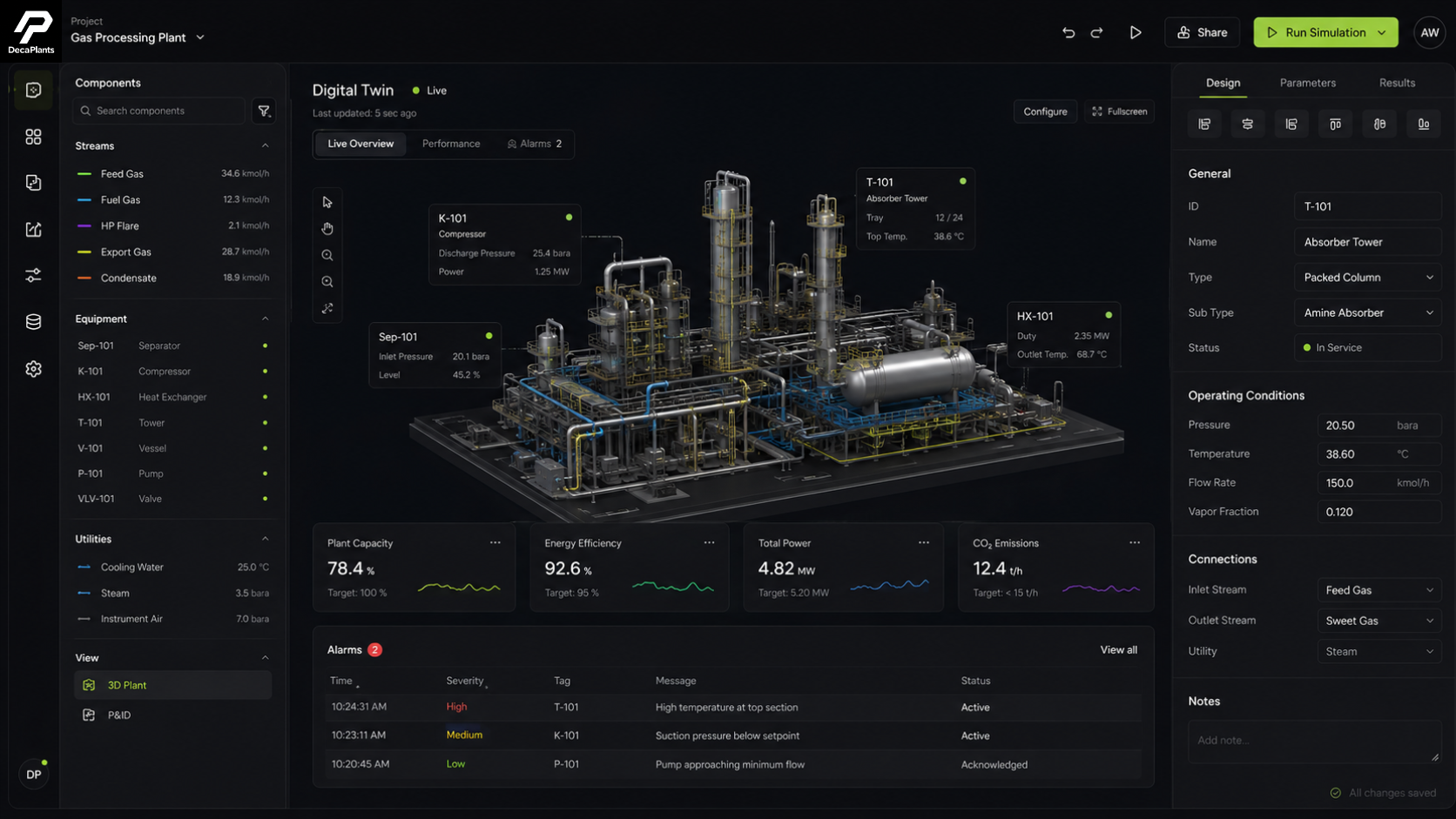This screenshot has width=1456, height=819.
Task: Click the Add note text area
Action: coord(1314,742)
